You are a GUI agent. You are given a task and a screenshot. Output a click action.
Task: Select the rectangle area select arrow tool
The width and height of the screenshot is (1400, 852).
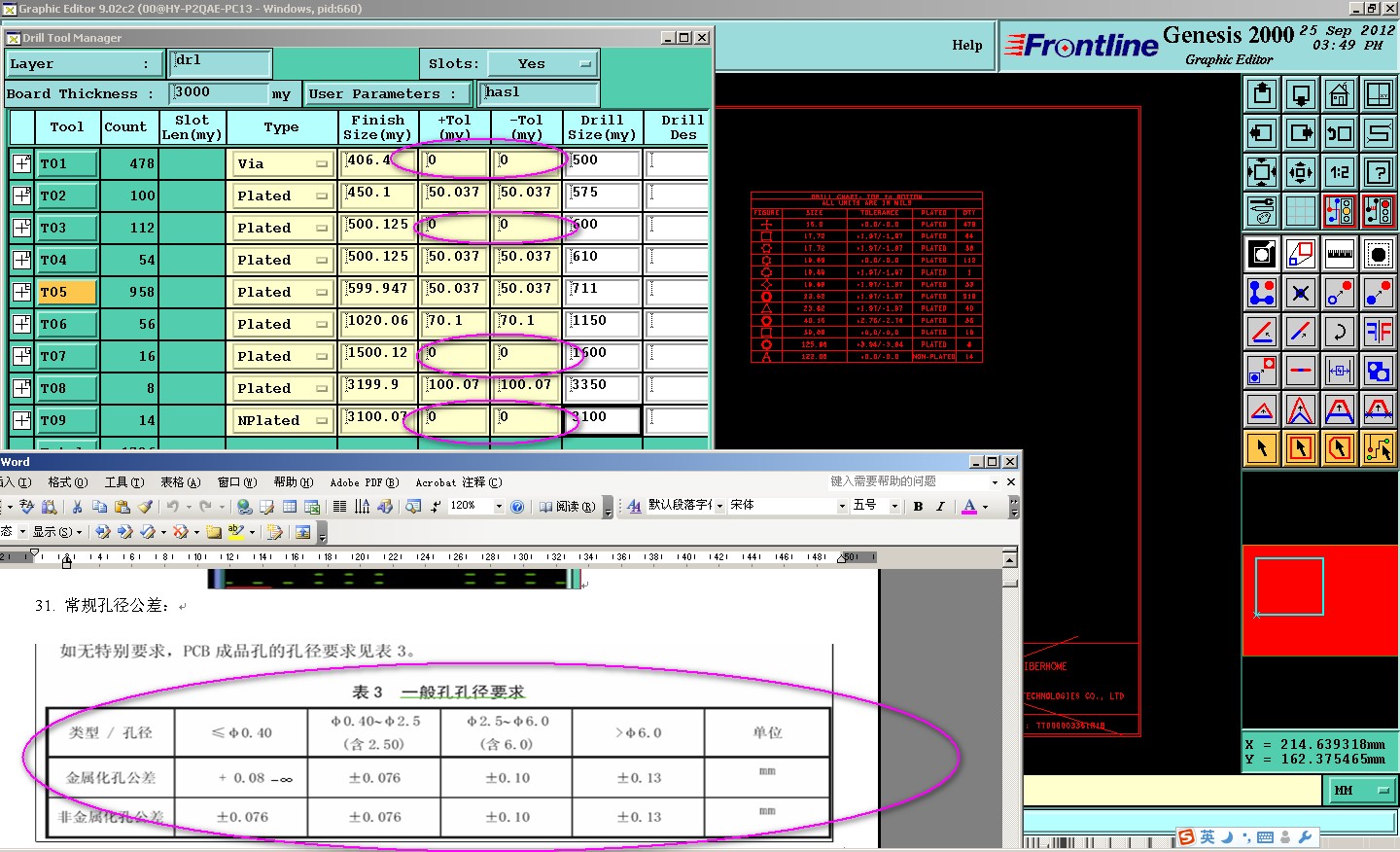(x=1301, y=448)
